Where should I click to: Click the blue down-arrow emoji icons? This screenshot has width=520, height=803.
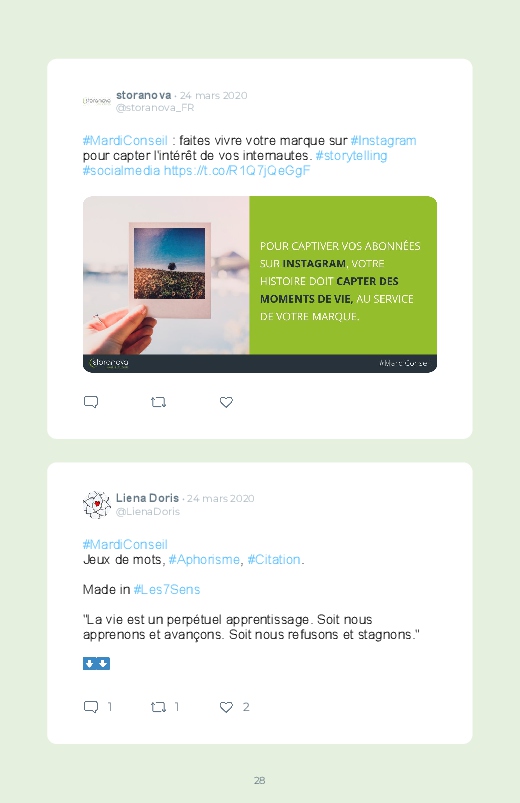(96, 664)
